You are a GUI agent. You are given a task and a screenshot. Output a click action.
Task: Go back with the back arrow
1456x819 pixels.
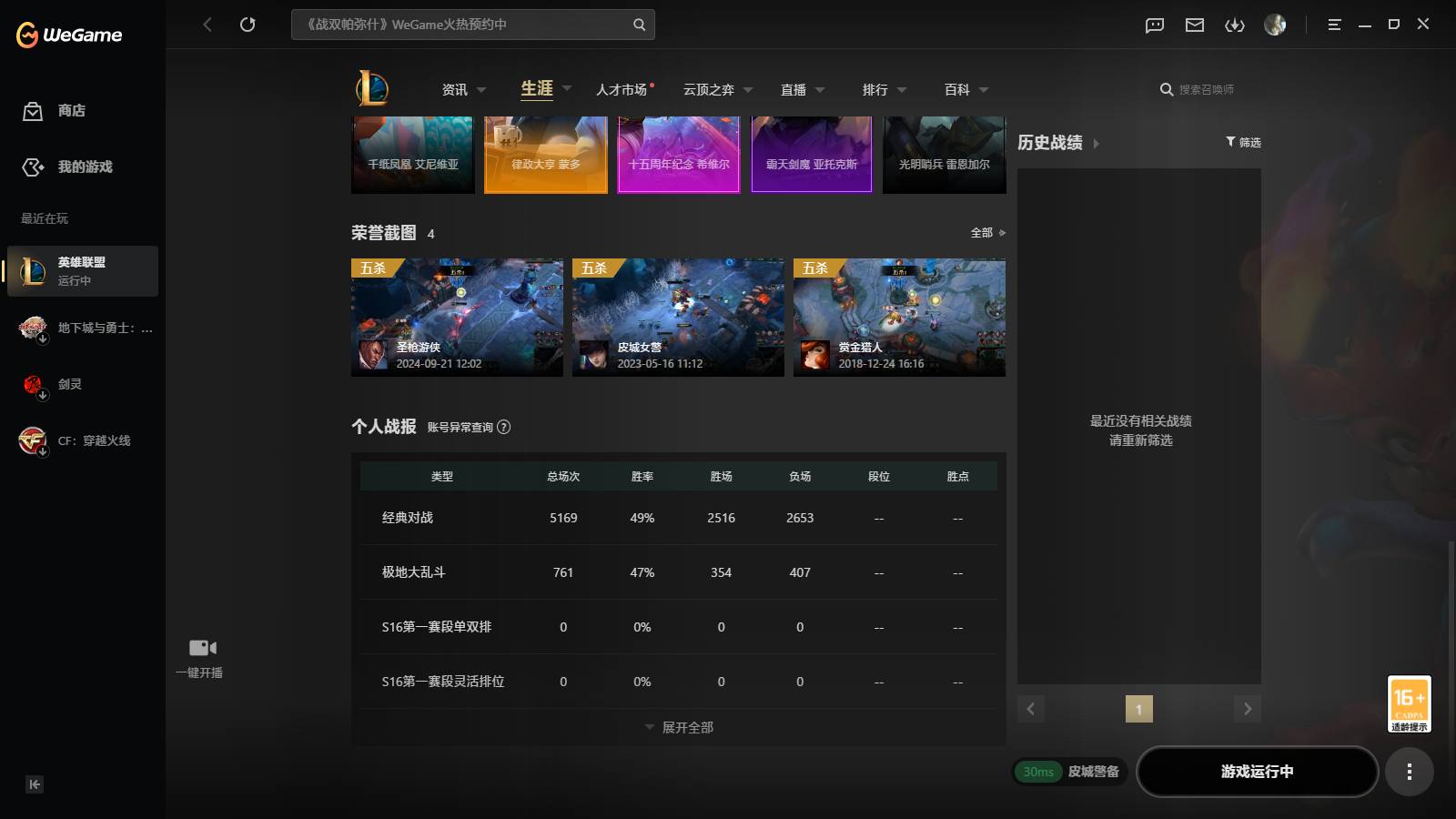point(207,25)
